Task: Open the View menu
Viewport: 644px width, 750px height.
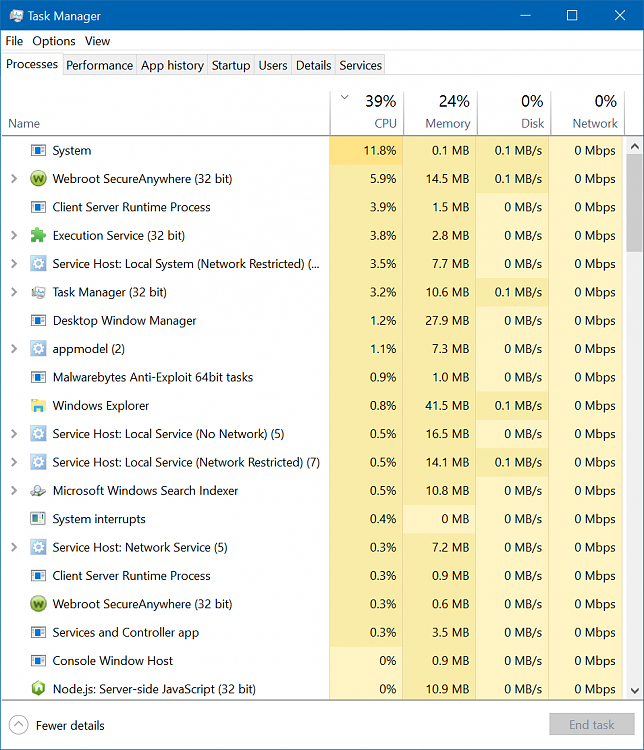Action: coord(98,41)
